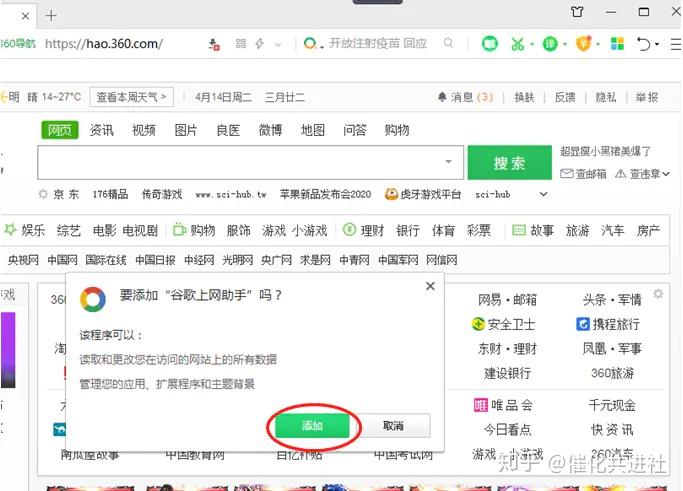Click the green book-shaped toolbar extension icon
683x491 pixels.
[x=490, y=44]
